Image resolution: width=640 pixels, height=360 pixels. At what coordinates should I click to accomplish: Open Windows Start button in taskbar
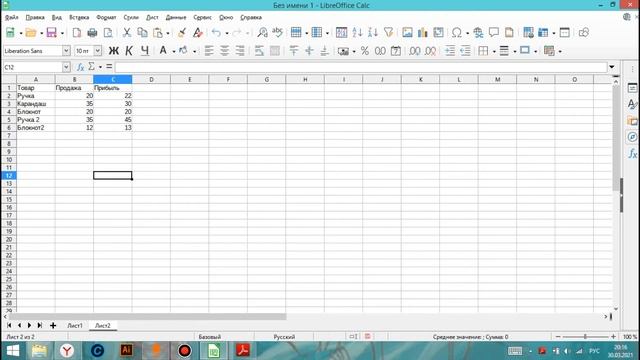13,351
